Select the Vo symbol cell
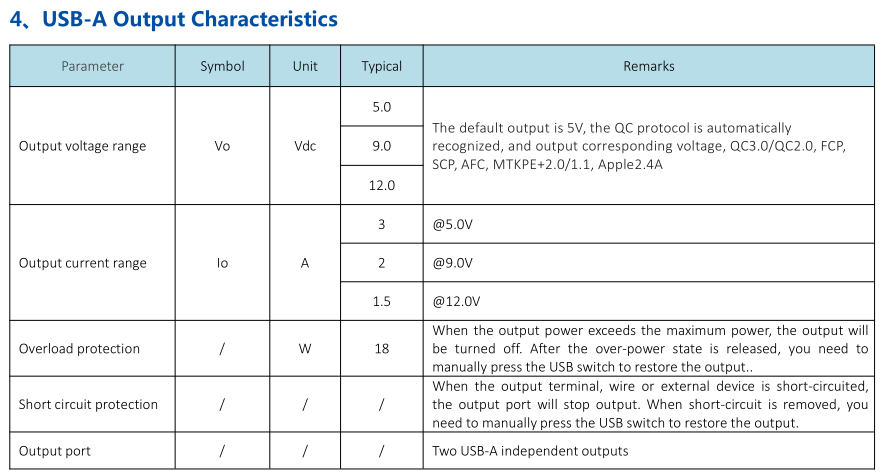Image resolution: width=882 pixels, height=476 pixels. (222, 146)
